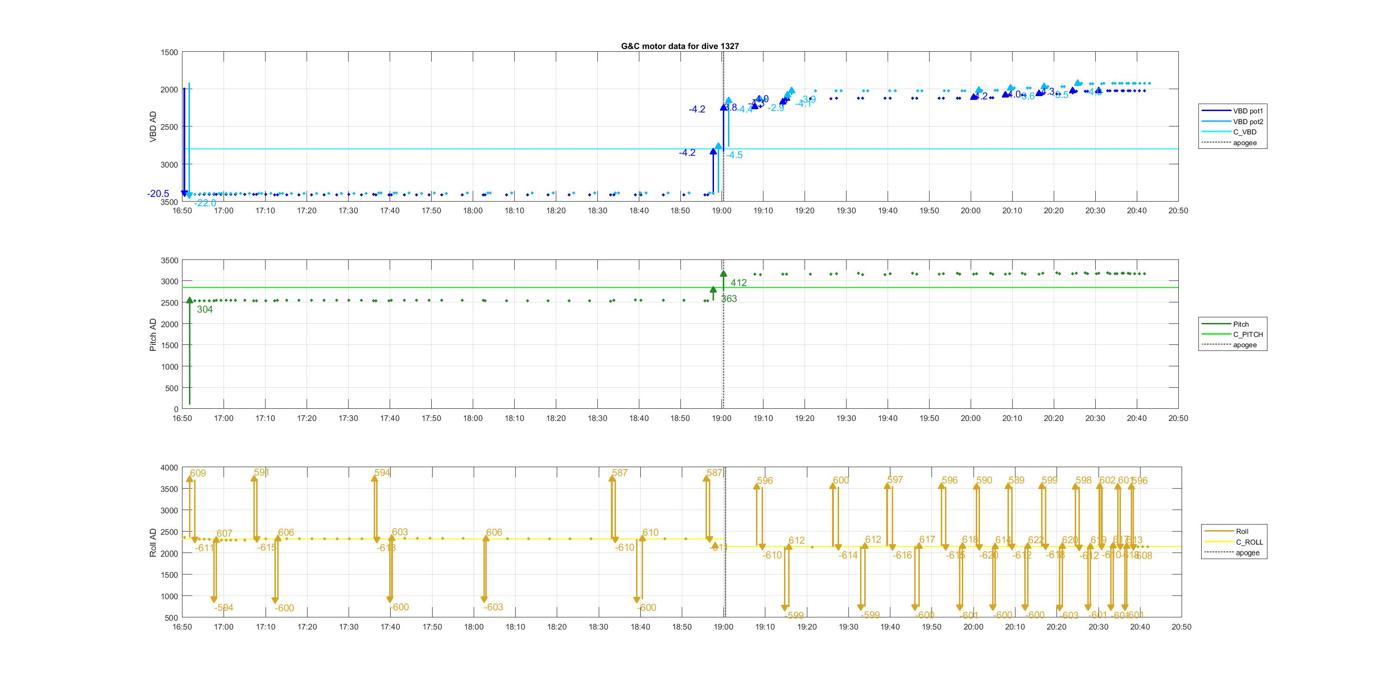Click the "Pitch AD" y-axis label
Image resolution: width=1400 pixels, height=693 pixels.
pyautogui.click(x=153, y=334)
